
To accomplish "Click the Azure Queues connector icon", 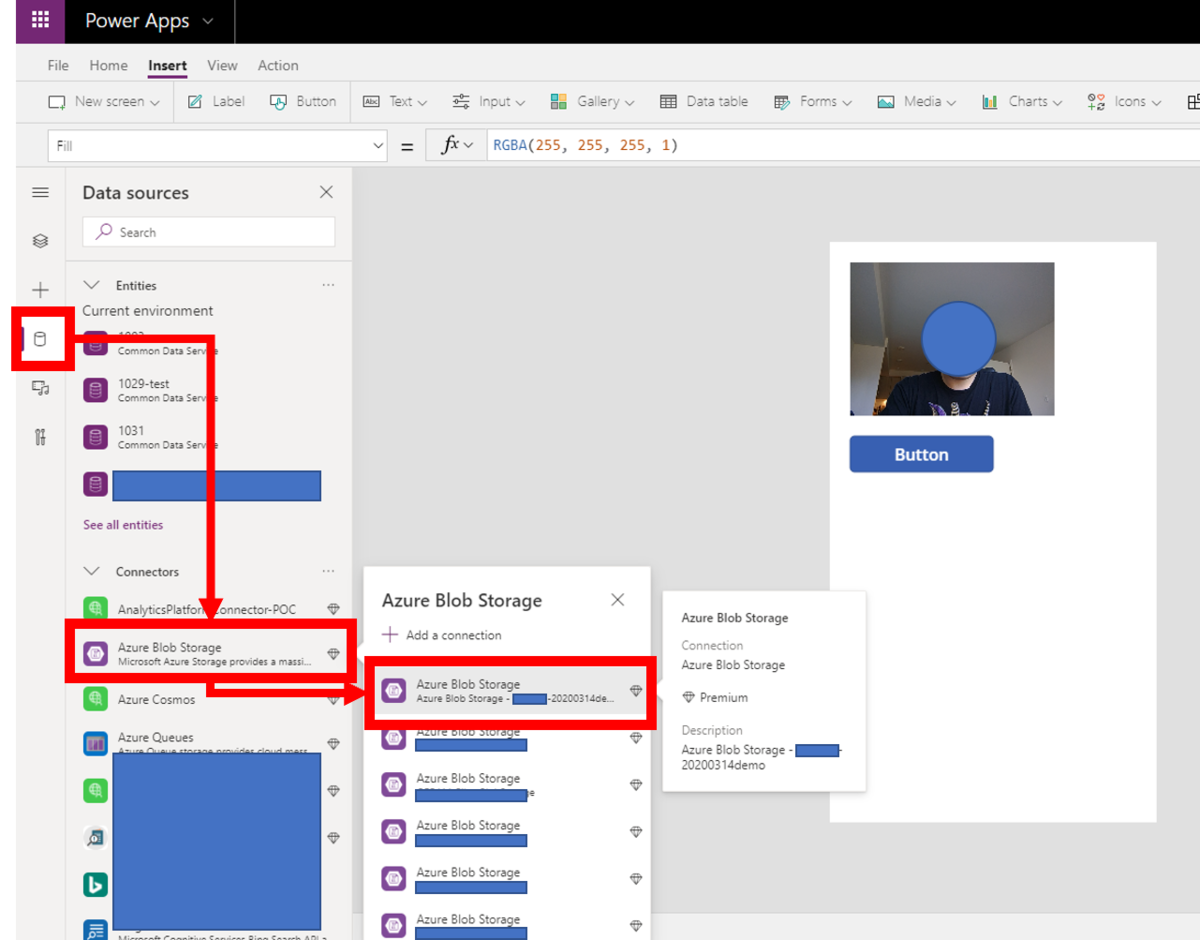I will point(95,743).
